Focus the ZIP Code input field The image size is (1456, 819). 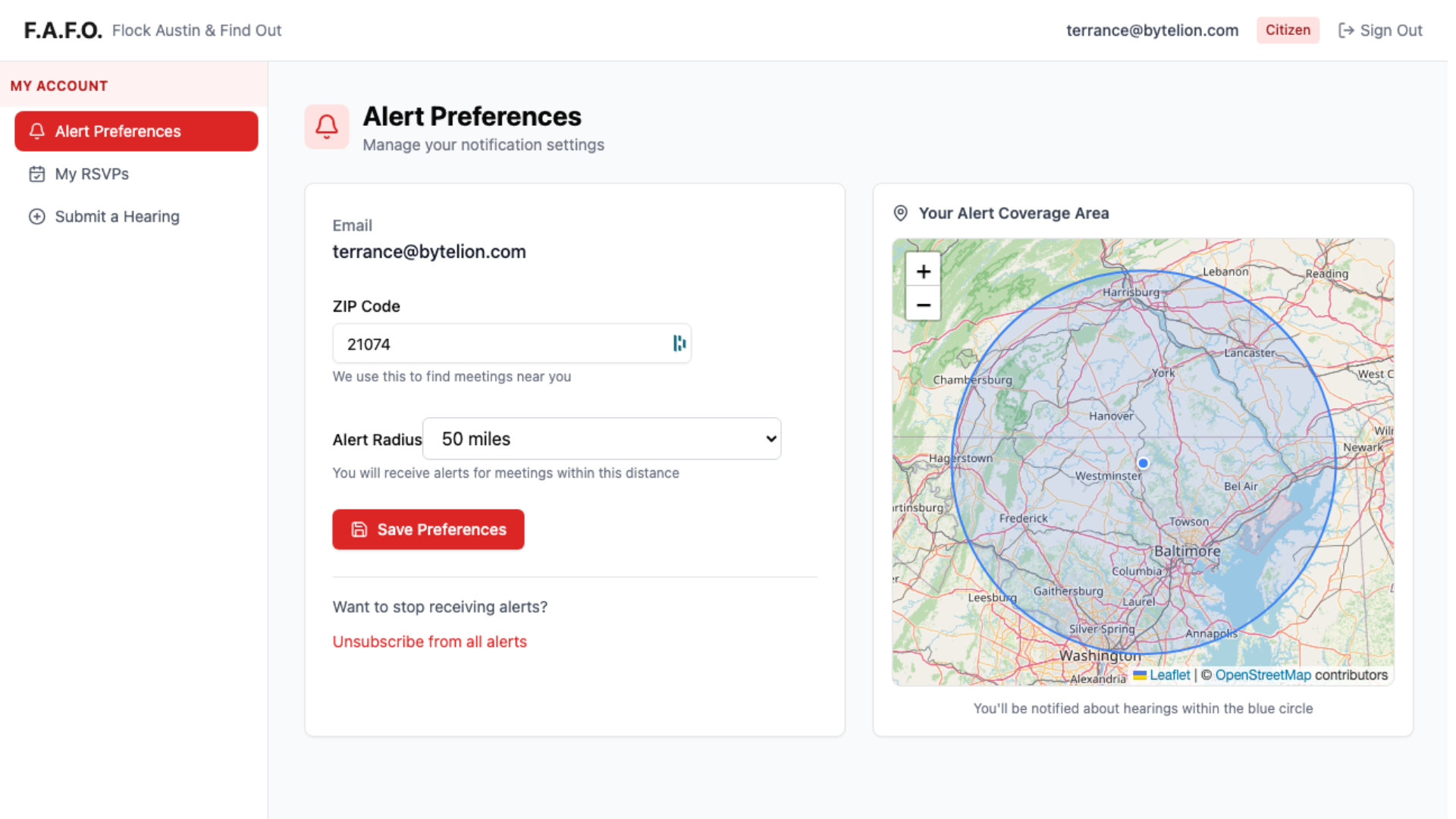point(500,344)
